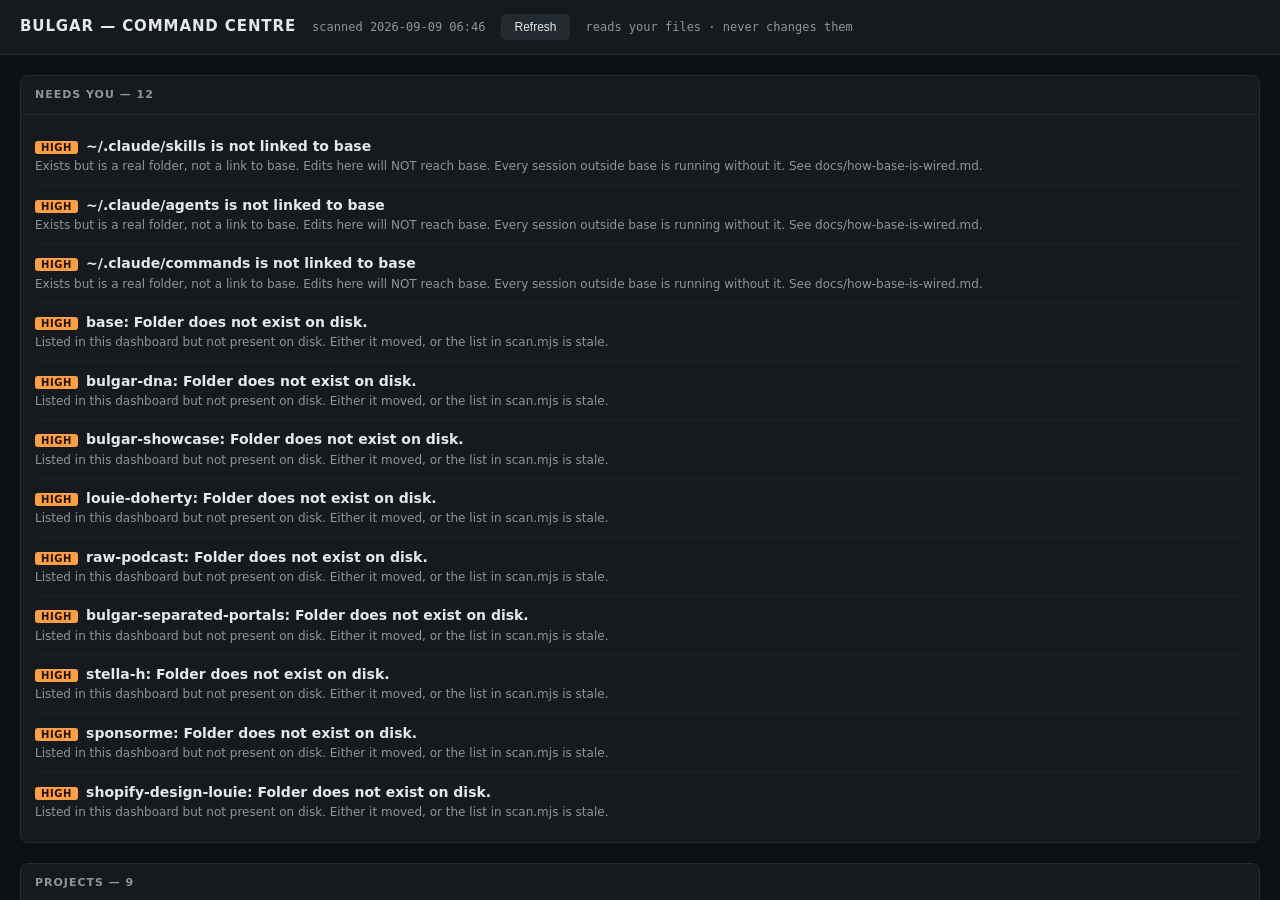Click the HIGH badge beside shopify-design-louie alert
This screenshot has height=900, width=1280.
click(x=56, y=793)
